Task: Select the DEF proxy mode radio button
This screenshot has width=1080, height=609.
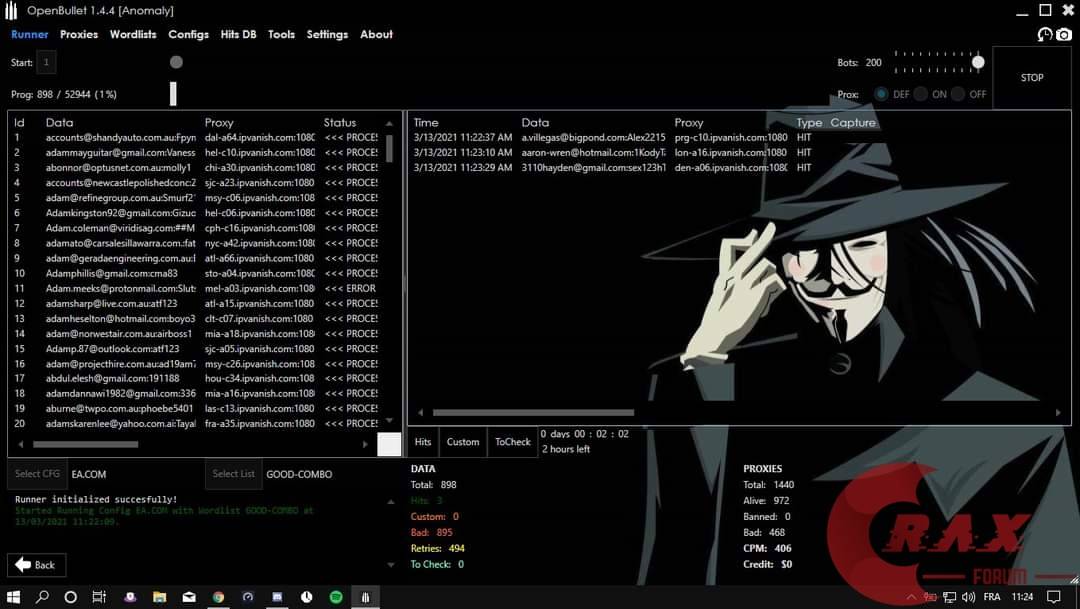Action: [881, 94]
